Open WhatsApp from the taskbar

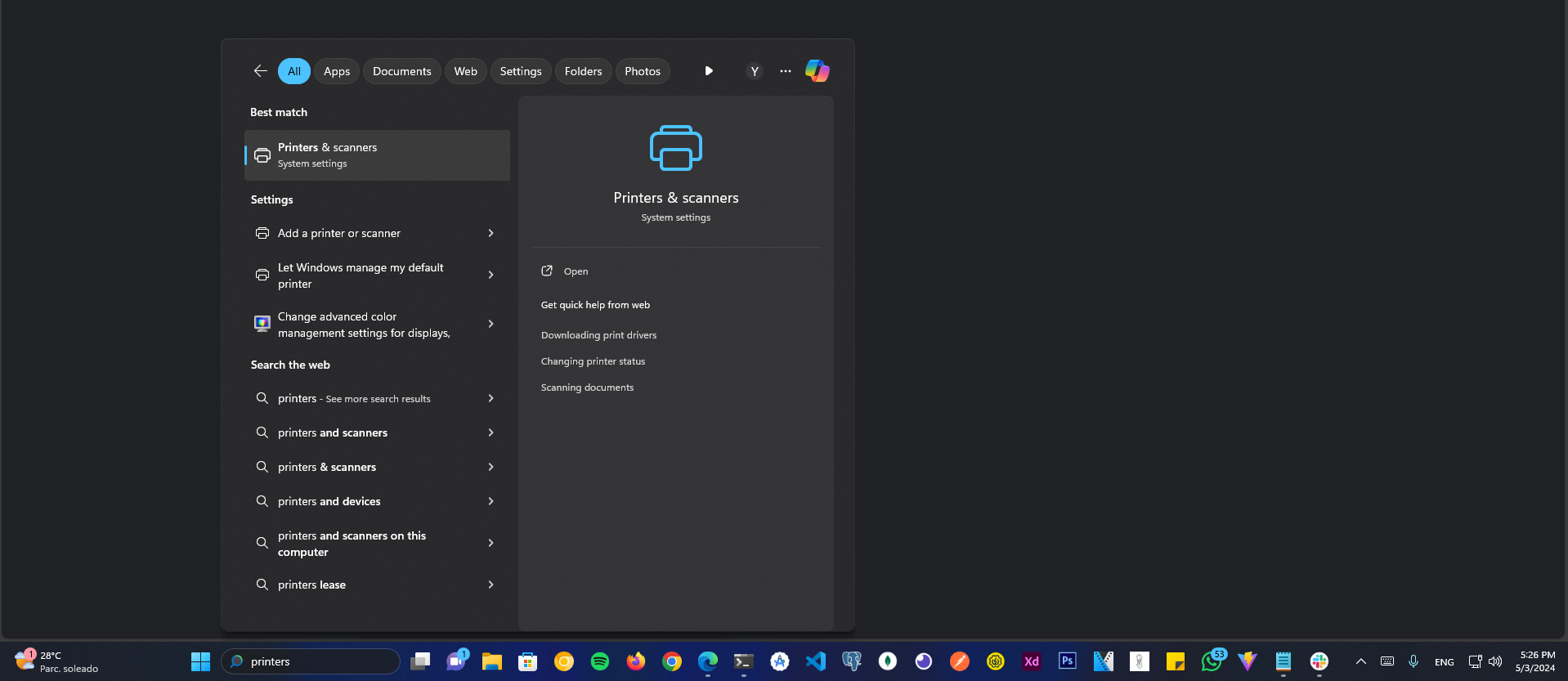(x=1212, y=661)
